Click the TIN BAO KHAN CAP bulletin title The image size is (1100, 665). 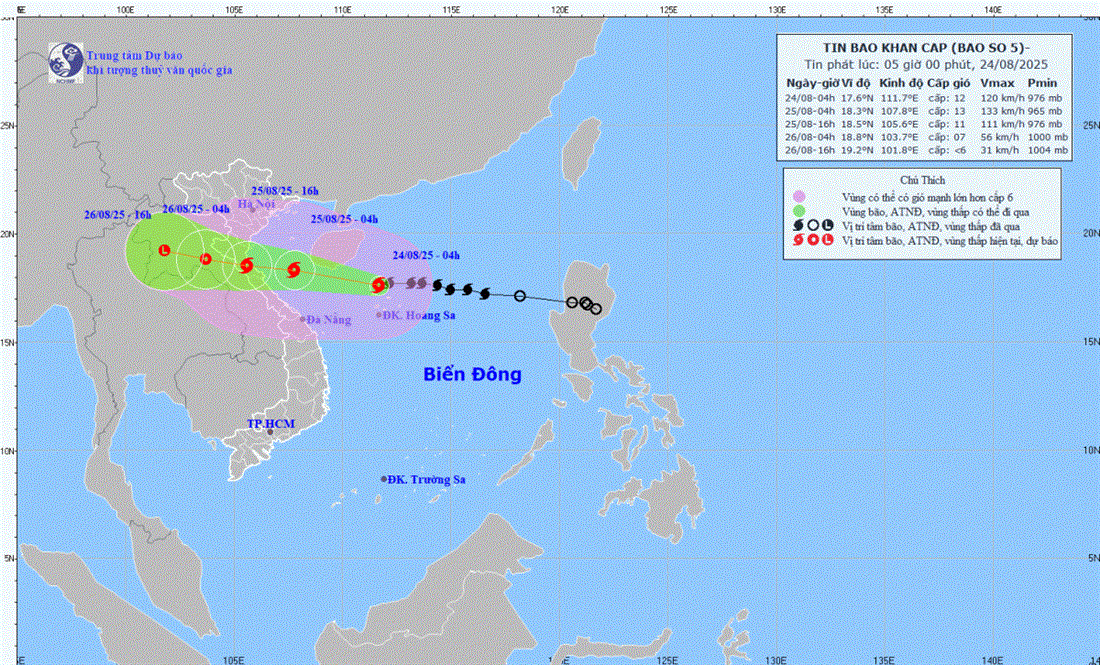point(926,47)
